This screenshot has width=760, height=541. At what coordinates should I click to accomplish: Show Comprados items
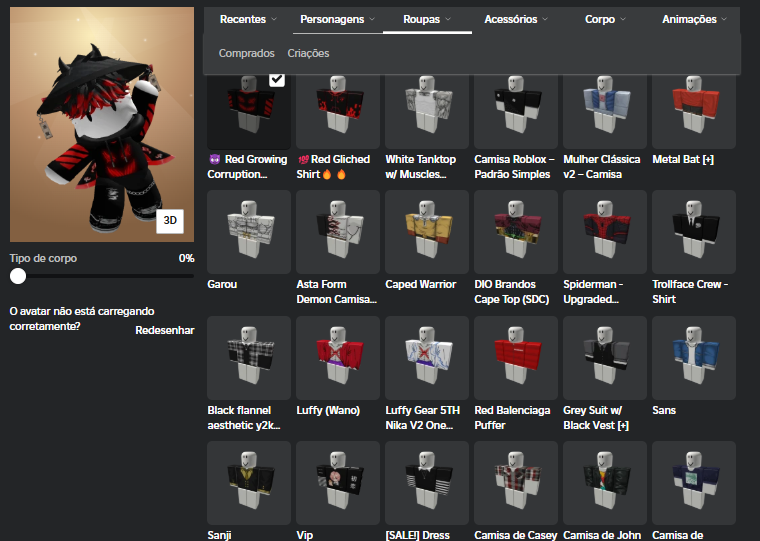246,53
